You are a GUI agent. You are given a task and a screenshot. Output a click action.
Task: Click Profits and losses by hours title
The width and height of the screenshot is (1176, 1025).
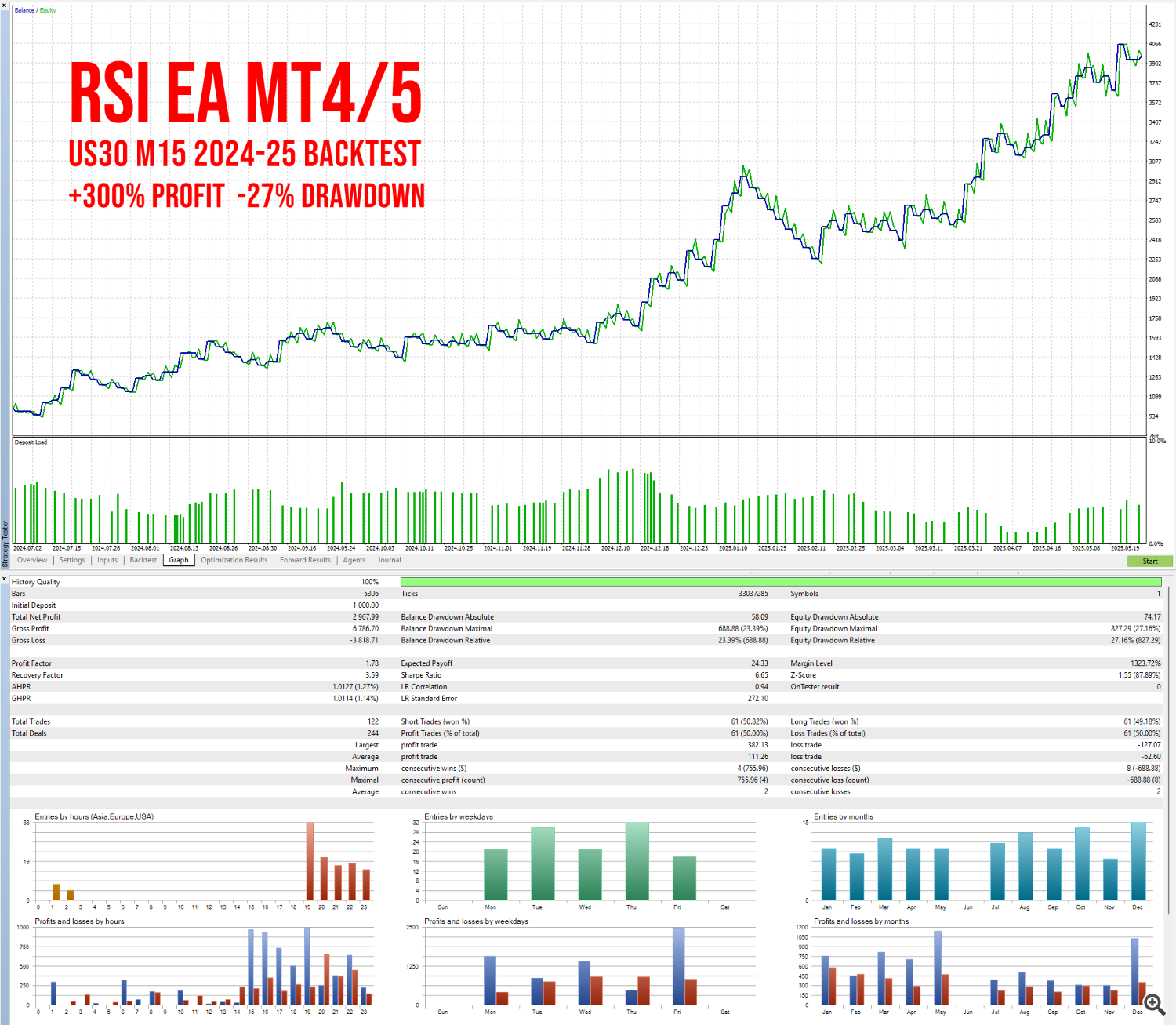(x=79, y=922)
